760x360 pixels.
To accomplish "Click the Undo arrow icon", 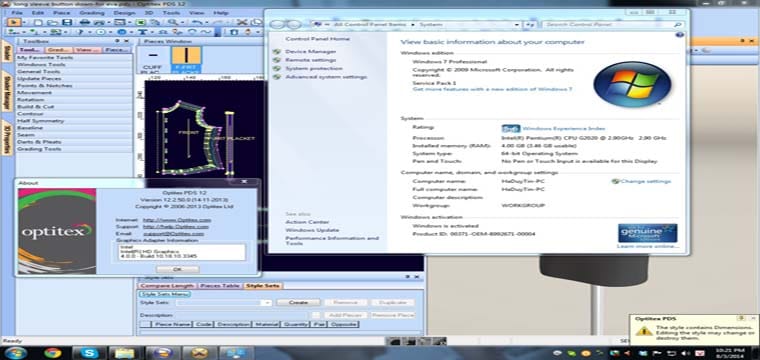I will point(196,22).
